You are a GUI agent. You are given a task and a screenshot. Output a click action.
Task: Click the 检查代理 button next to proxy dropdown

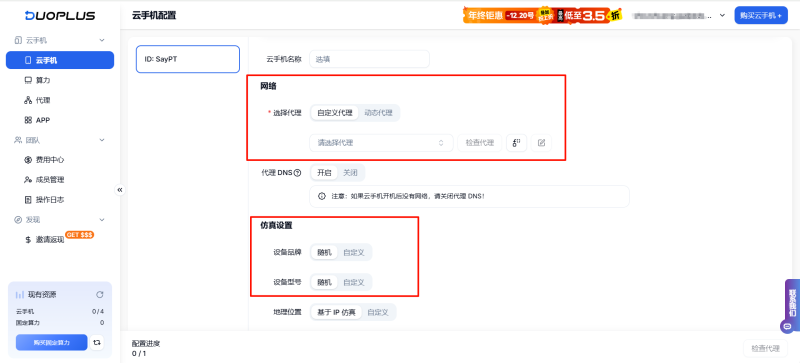(480, 143)
